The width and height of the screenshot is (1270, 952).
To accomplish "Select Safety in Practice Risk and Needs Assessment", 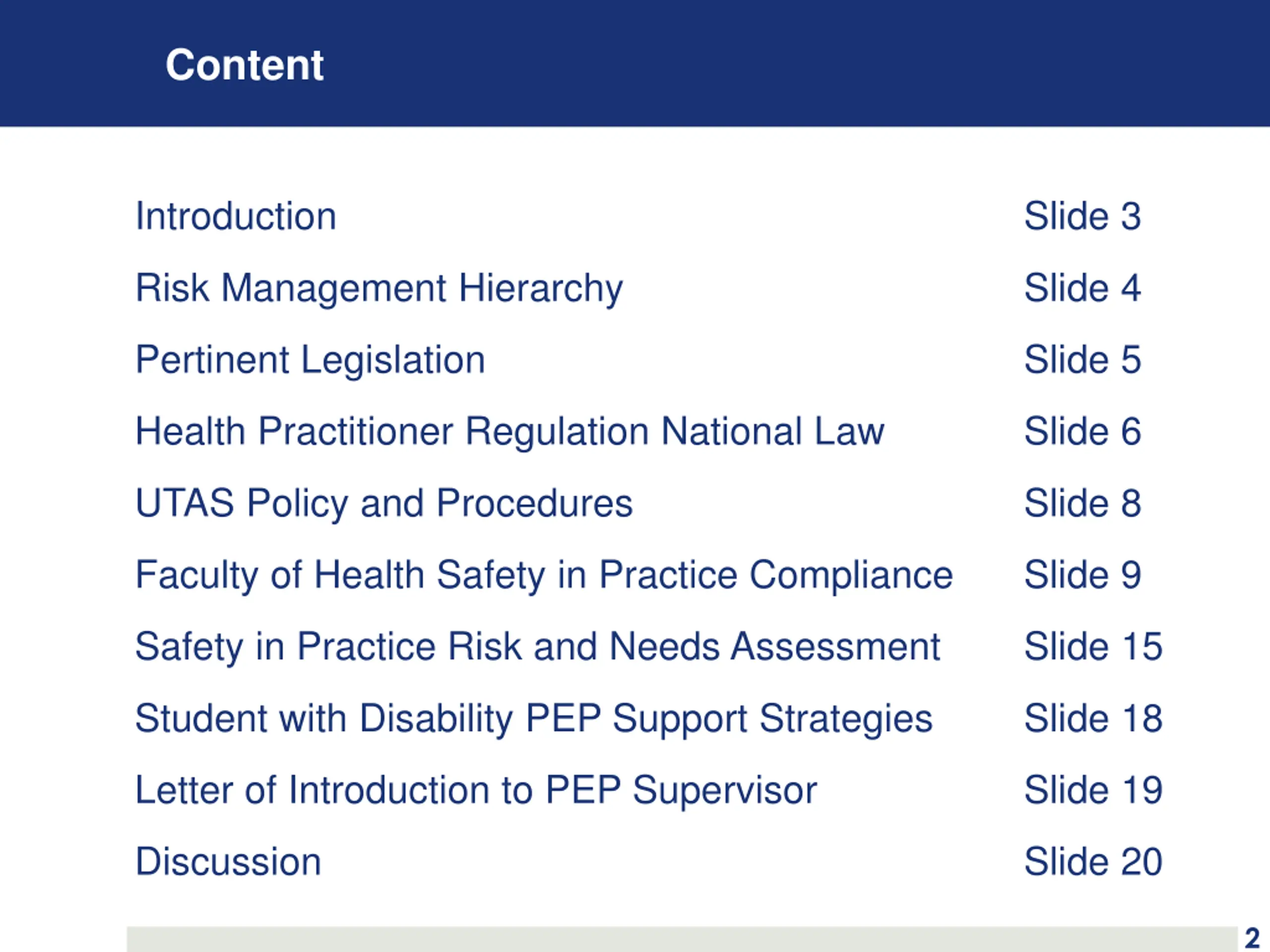I will tap(537, 647).
